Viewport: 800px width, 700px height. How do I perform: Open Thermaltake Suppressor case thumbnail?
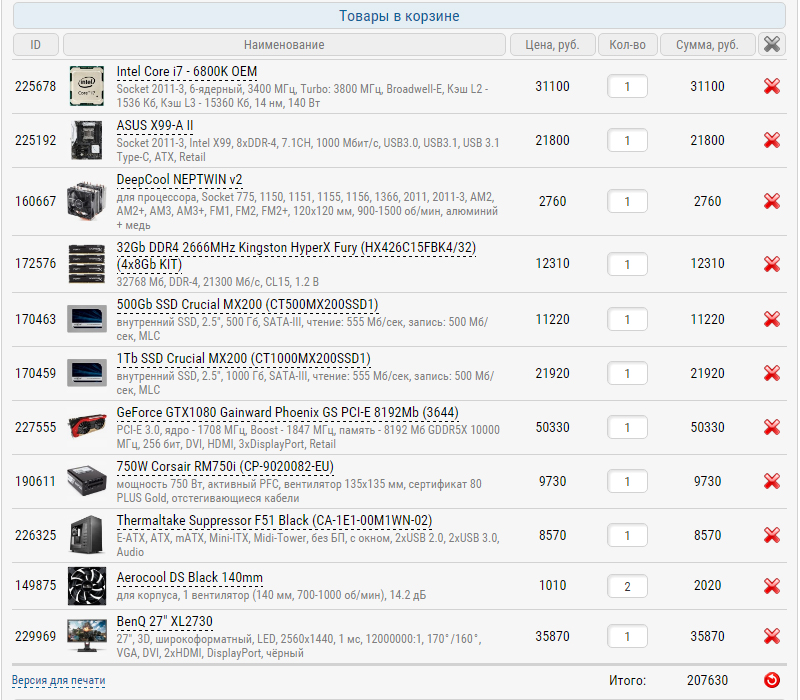pos(87,535)
